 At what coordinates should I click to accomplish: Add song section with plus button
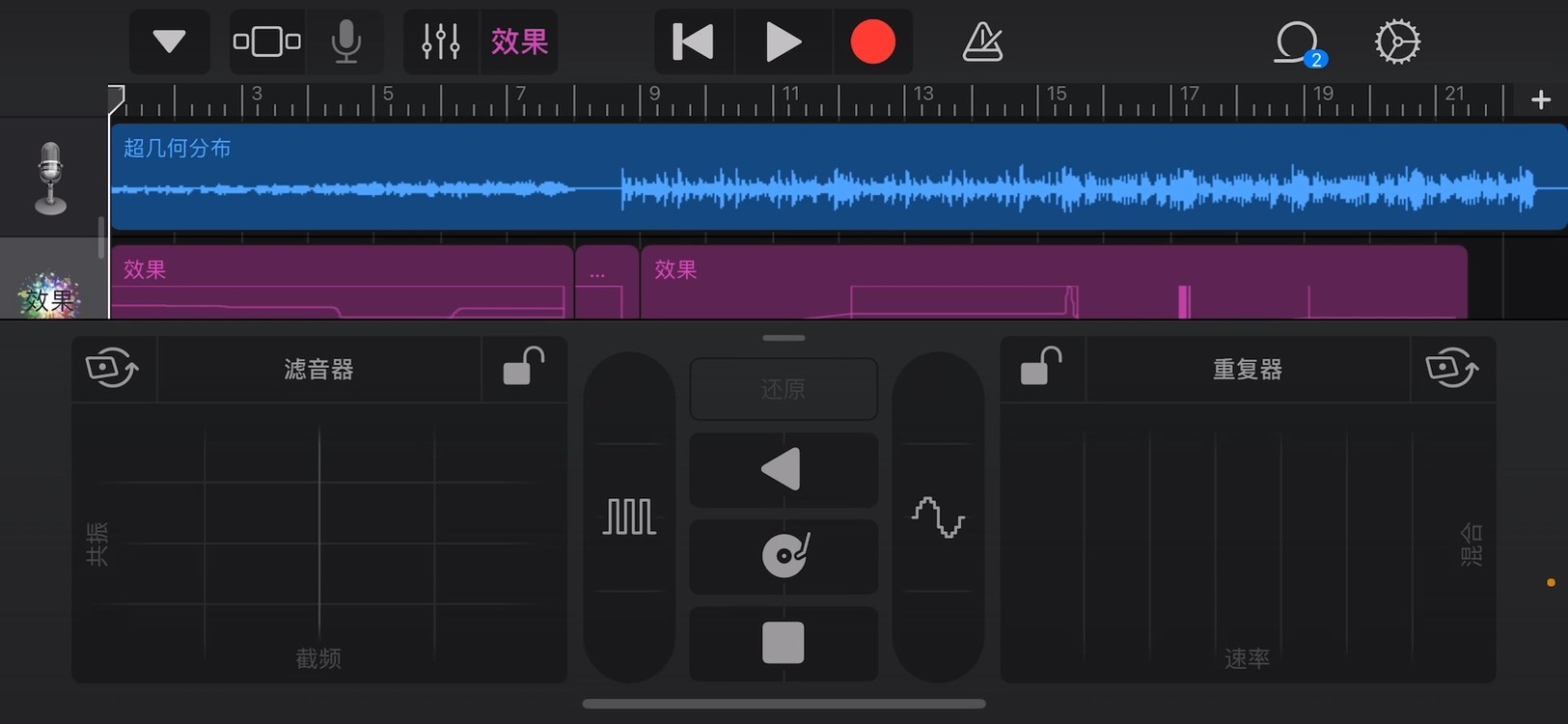coord(1541,99)
